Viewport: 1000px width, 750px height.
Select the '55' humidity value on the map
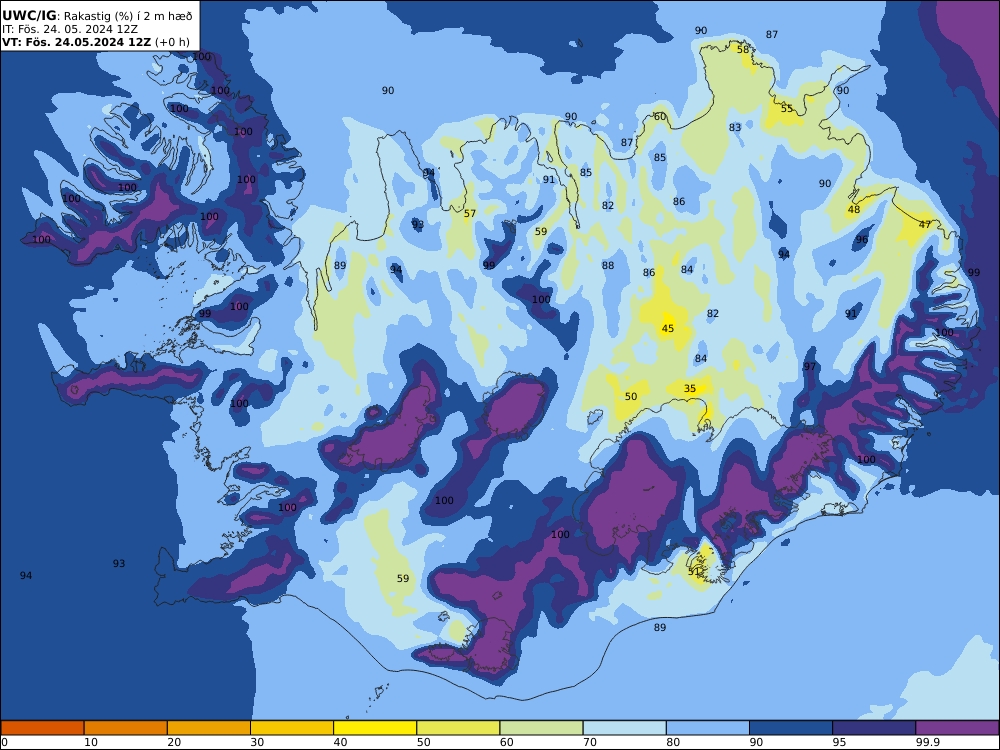click(787, 108)
